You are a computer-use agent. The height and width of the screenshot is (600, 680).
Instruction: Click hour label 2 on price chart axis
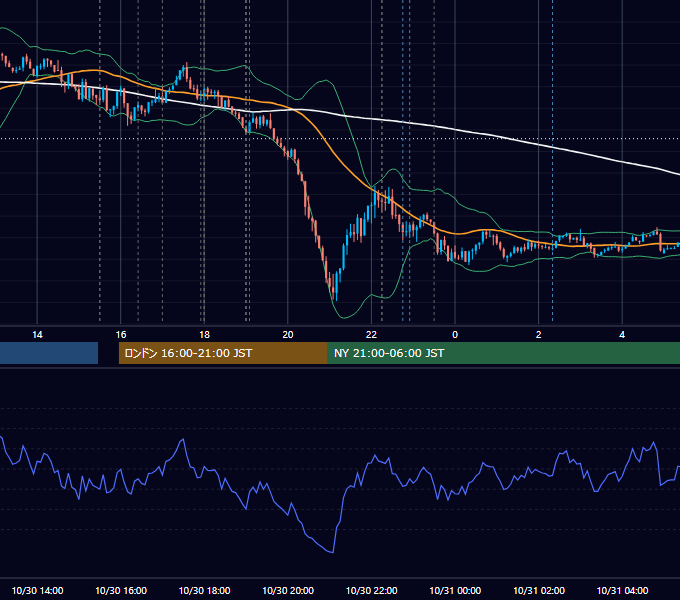coord(539,335)
